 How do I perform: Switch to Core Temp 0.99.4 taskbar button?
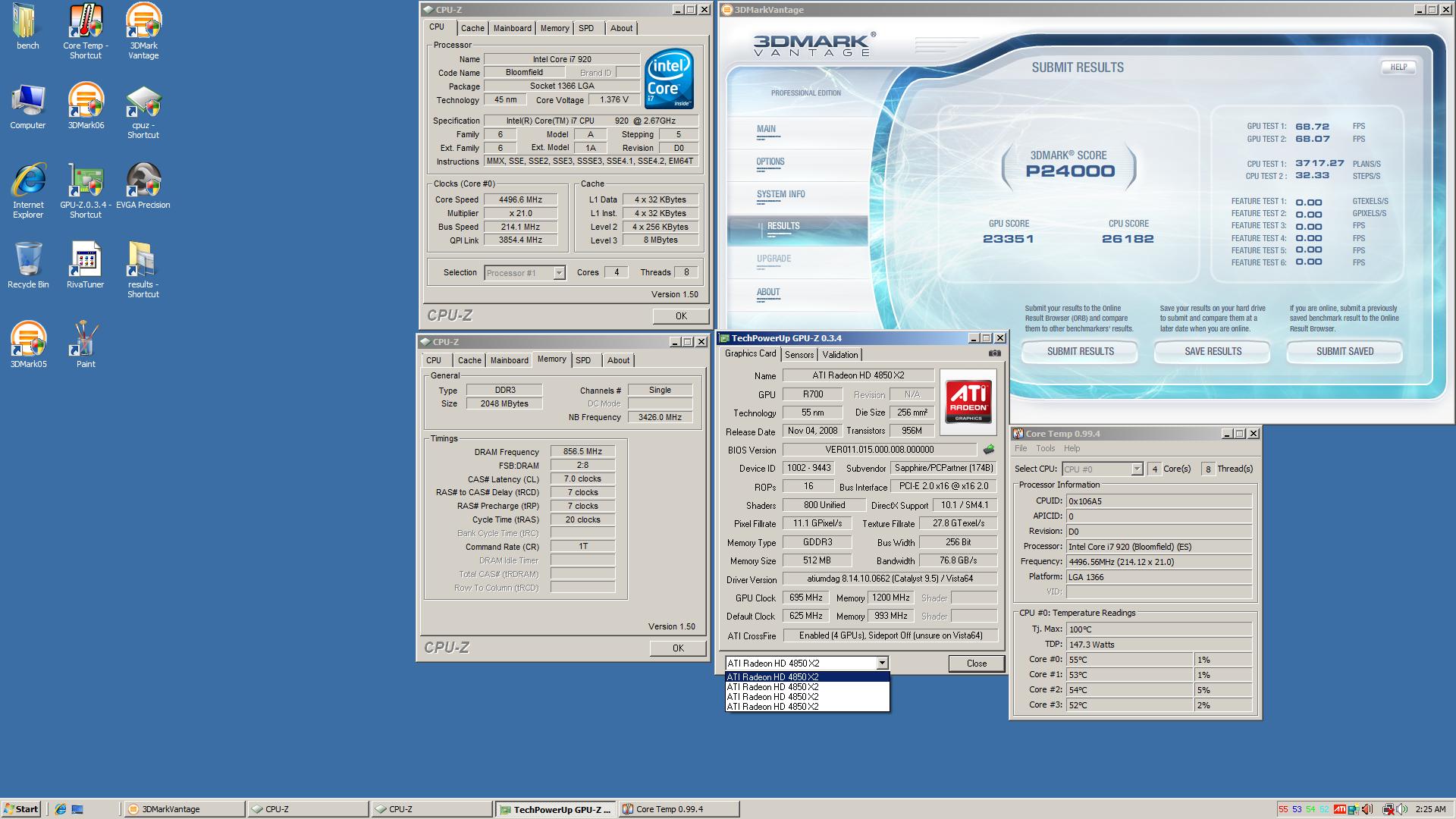coord(679,809)
